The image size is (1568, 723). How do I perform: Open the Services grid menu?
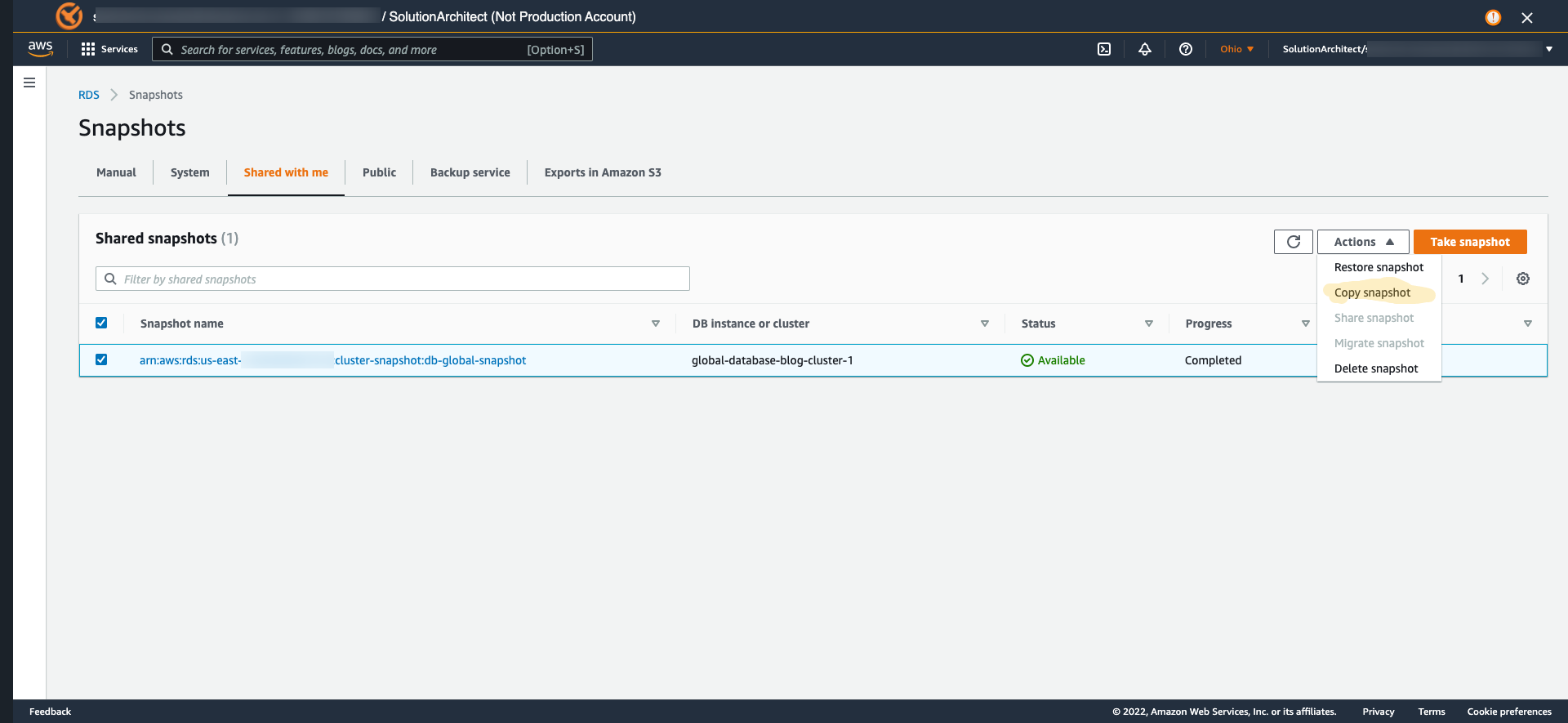109,49
